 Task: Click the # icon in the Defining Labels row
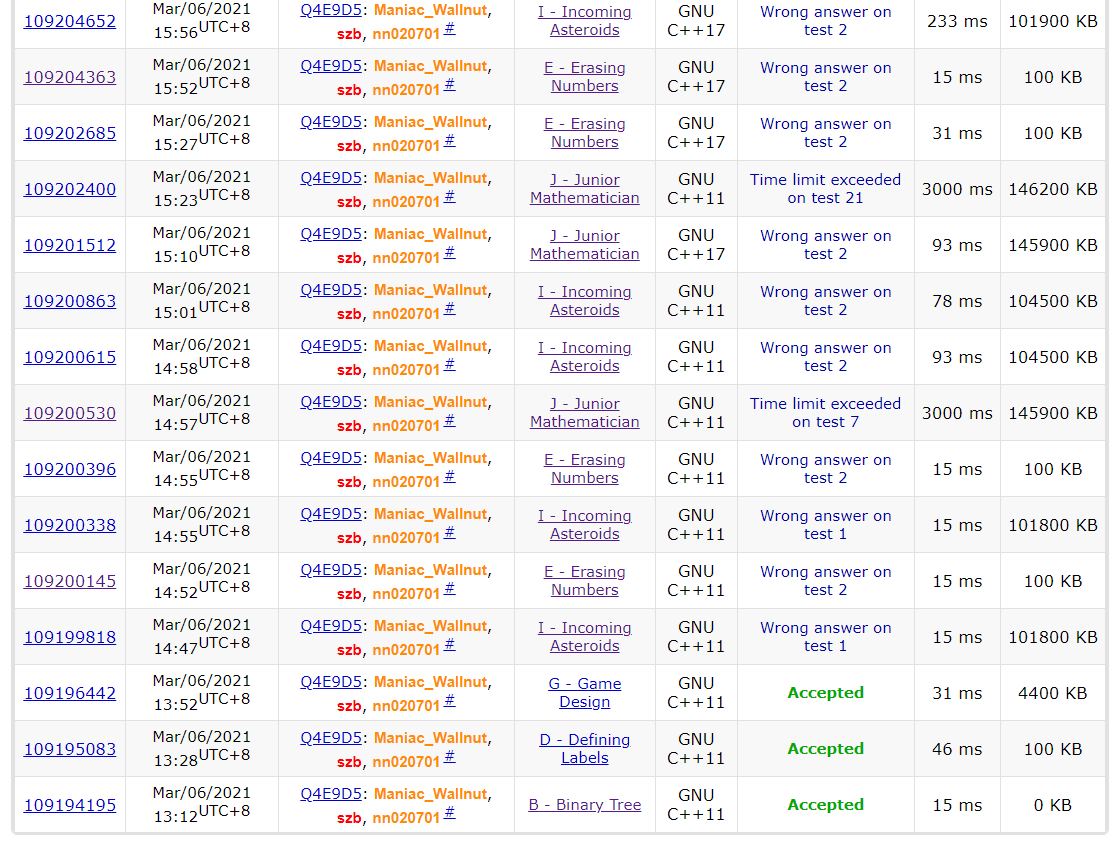click(x=450, y=757)
